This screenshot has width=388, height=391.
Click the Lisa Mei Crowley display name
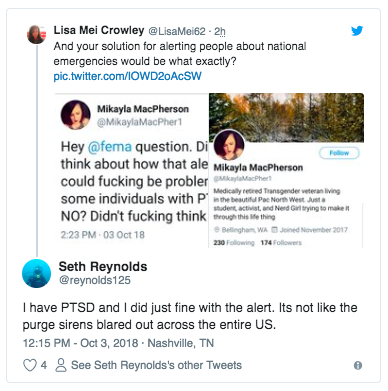[x=99, y=30]
